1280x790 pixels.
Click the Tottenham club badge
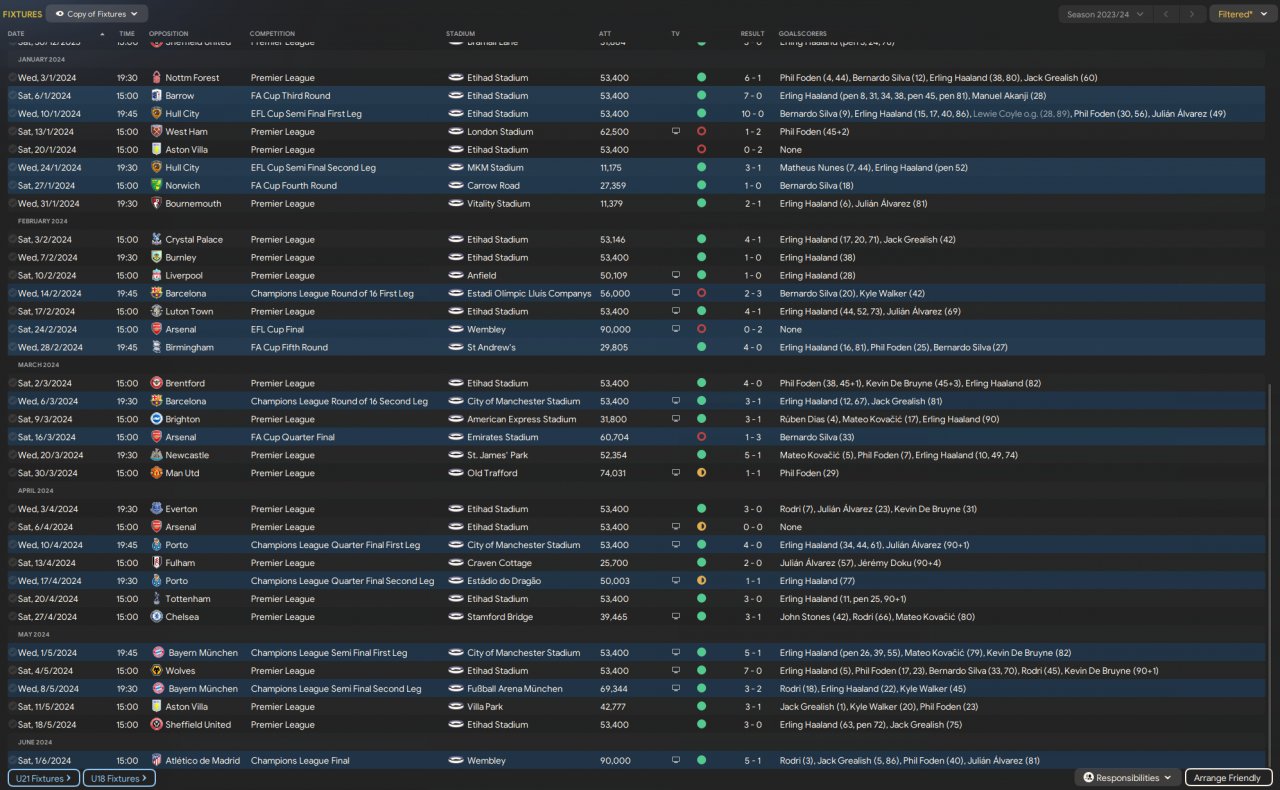(x=156, y=599)
